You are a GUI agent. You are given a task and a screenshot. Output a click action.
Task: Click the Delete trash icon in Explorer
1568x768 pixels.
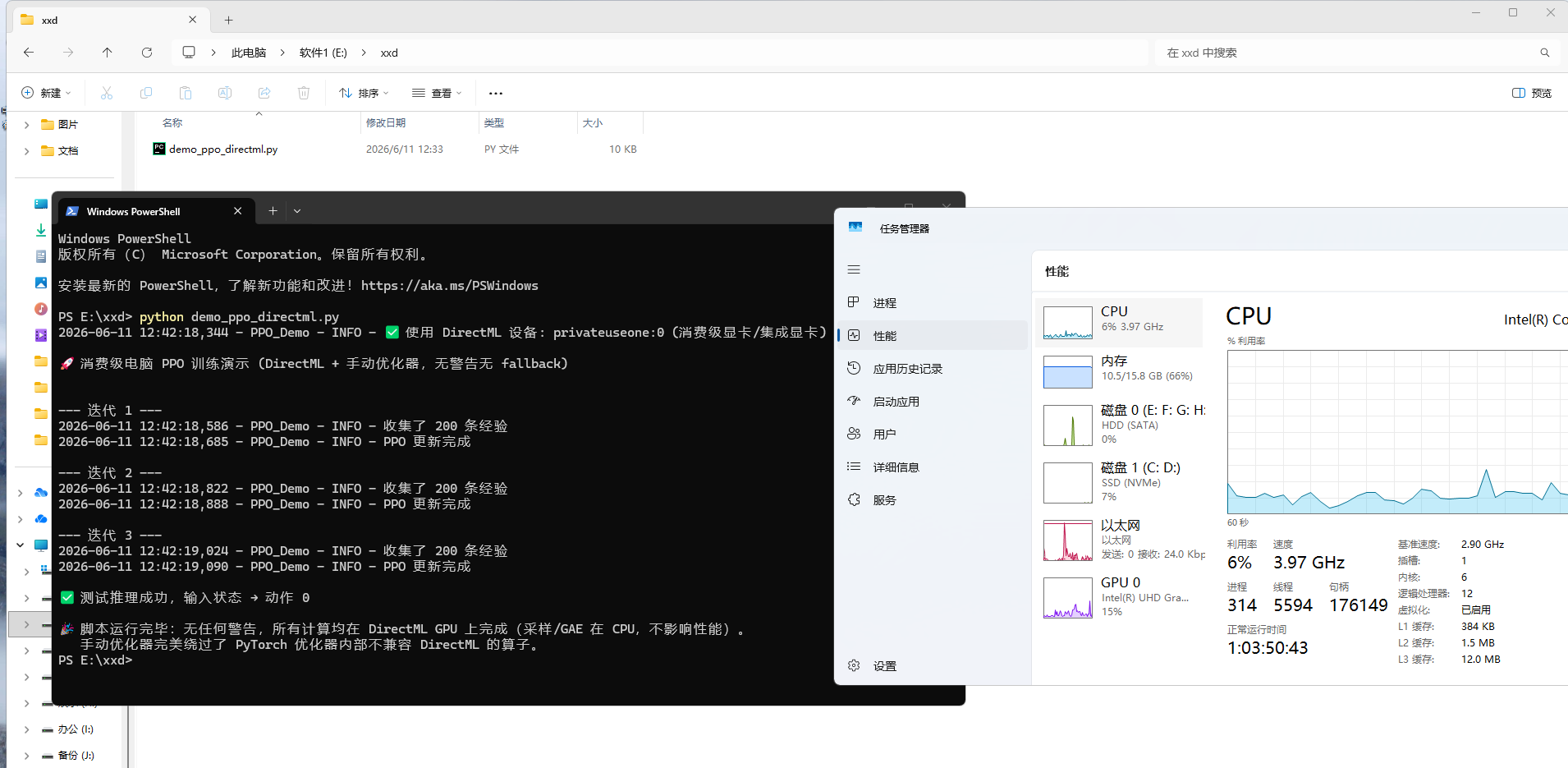[x=304, y=93]
